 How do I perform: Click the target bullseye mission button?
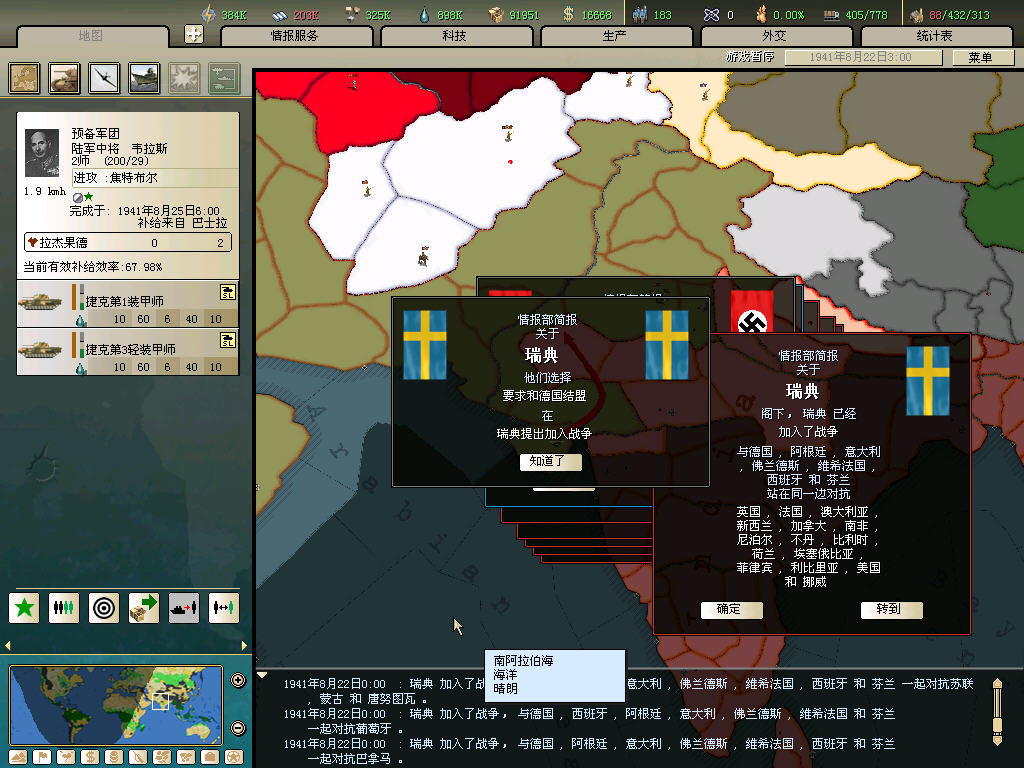coord(104,608)
